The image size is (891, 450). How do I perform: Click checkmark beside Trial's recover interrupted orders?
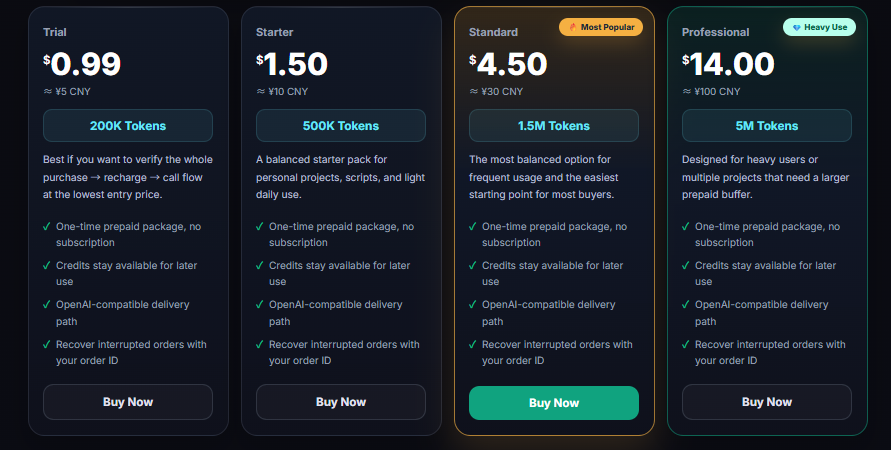point(47,345)
